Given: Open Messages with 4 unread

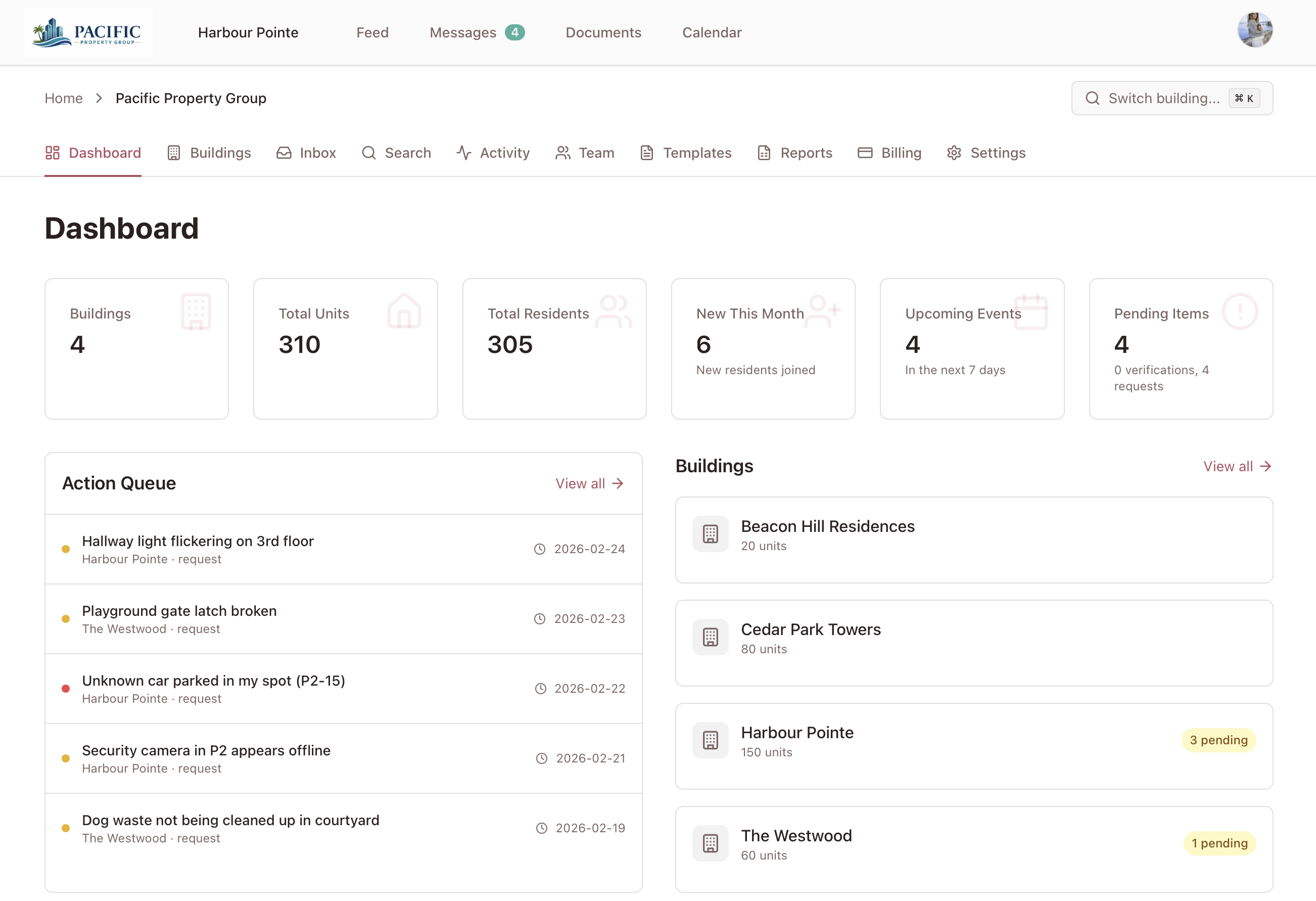Looking at the screenshot, I should pyautogui.click(x=476, y=32).
